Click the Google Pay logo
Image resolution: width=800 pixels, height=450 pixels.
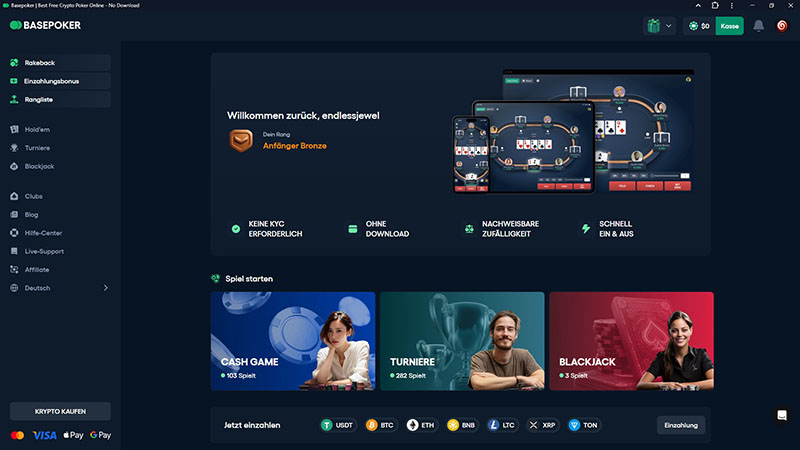click(101, 435)
